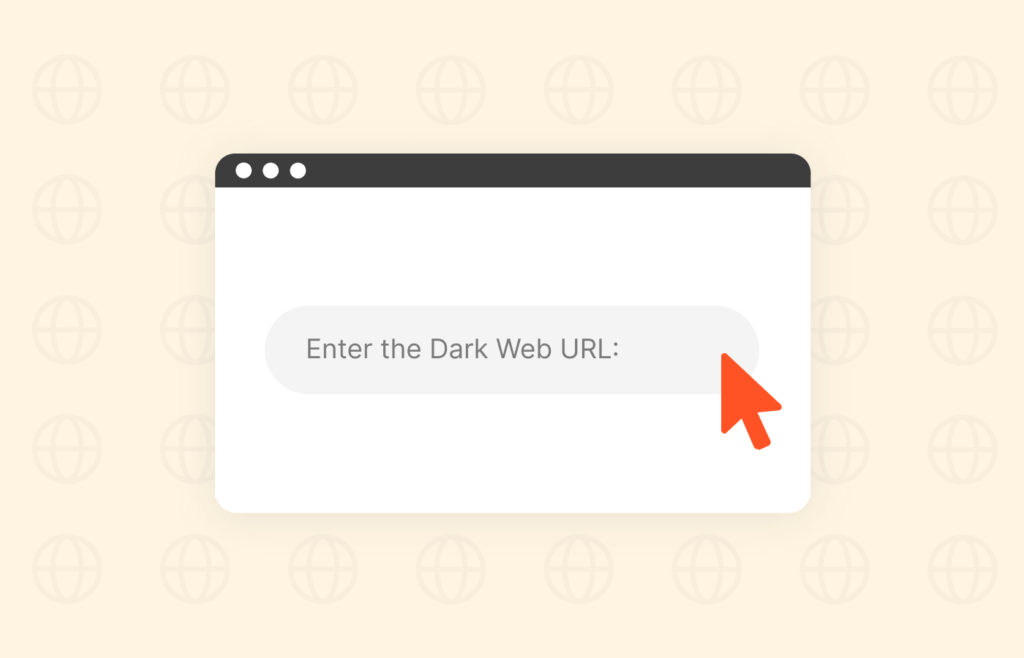Click the second globe from left in top row

coord(195,90)
